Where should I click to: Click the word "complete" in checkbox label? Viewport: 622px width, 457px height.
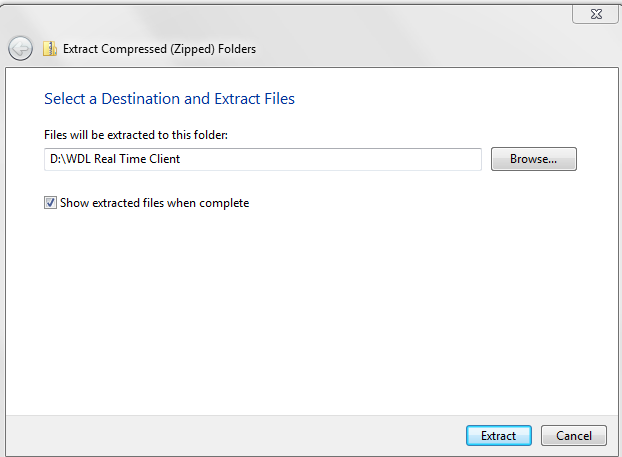(x=223, y=203)
